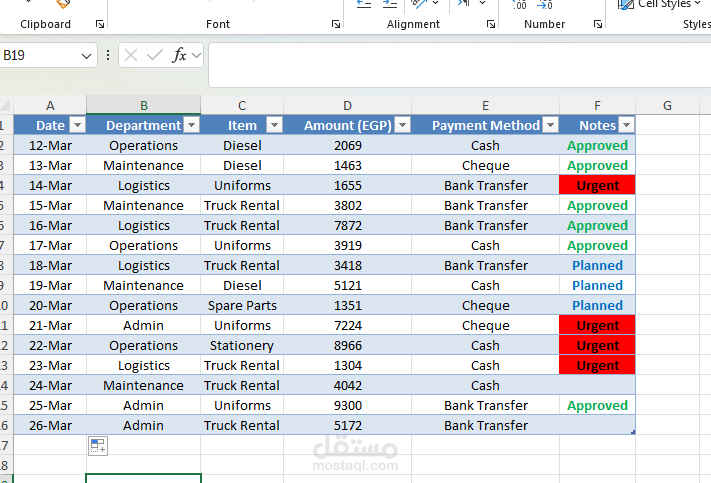Screen dimensions: 711x483
Task: Click the Decrease Indent icon
Action: pyautogui.click(x=364, y=4)
